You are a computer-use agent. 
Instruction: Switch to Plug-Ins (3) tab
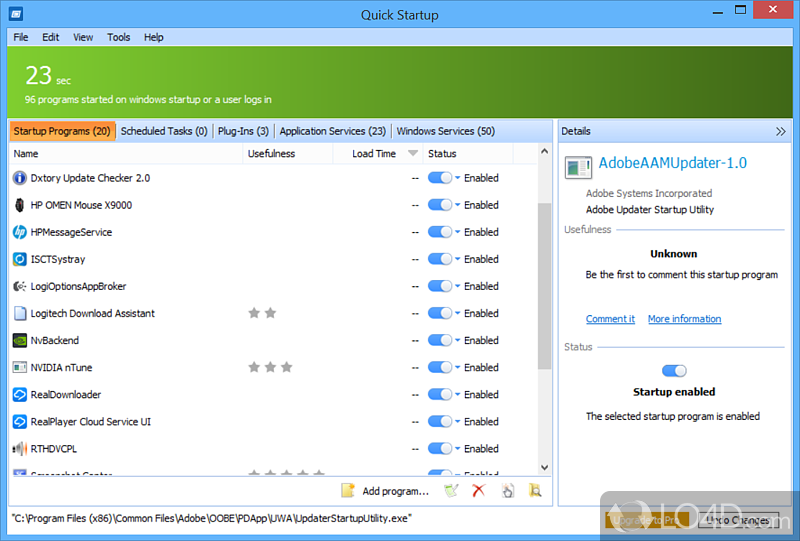[x=243, y=131]
